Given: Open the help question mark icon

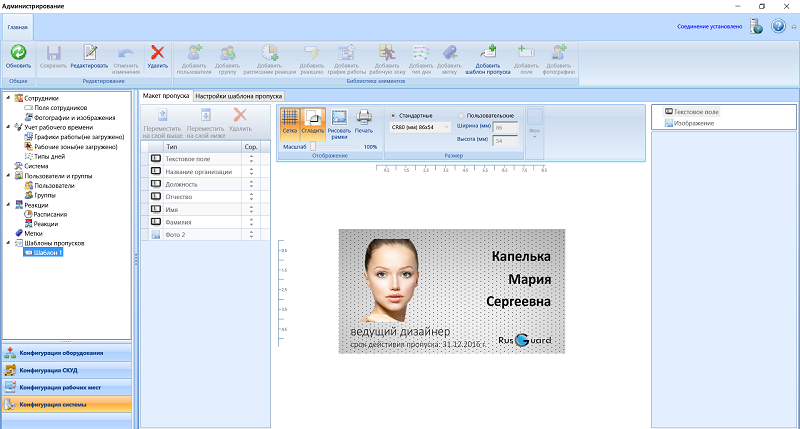Looking at the screenshot, I should [x=778, y=26].
